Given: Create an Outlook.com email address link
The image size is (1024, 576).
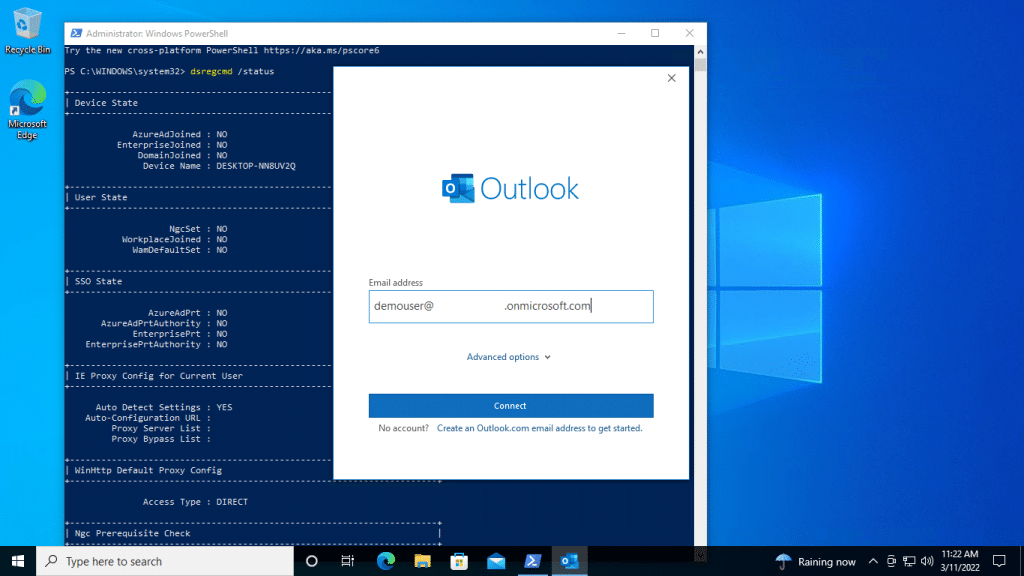Looking at the screenshot, I should click(x=539, y=428).
